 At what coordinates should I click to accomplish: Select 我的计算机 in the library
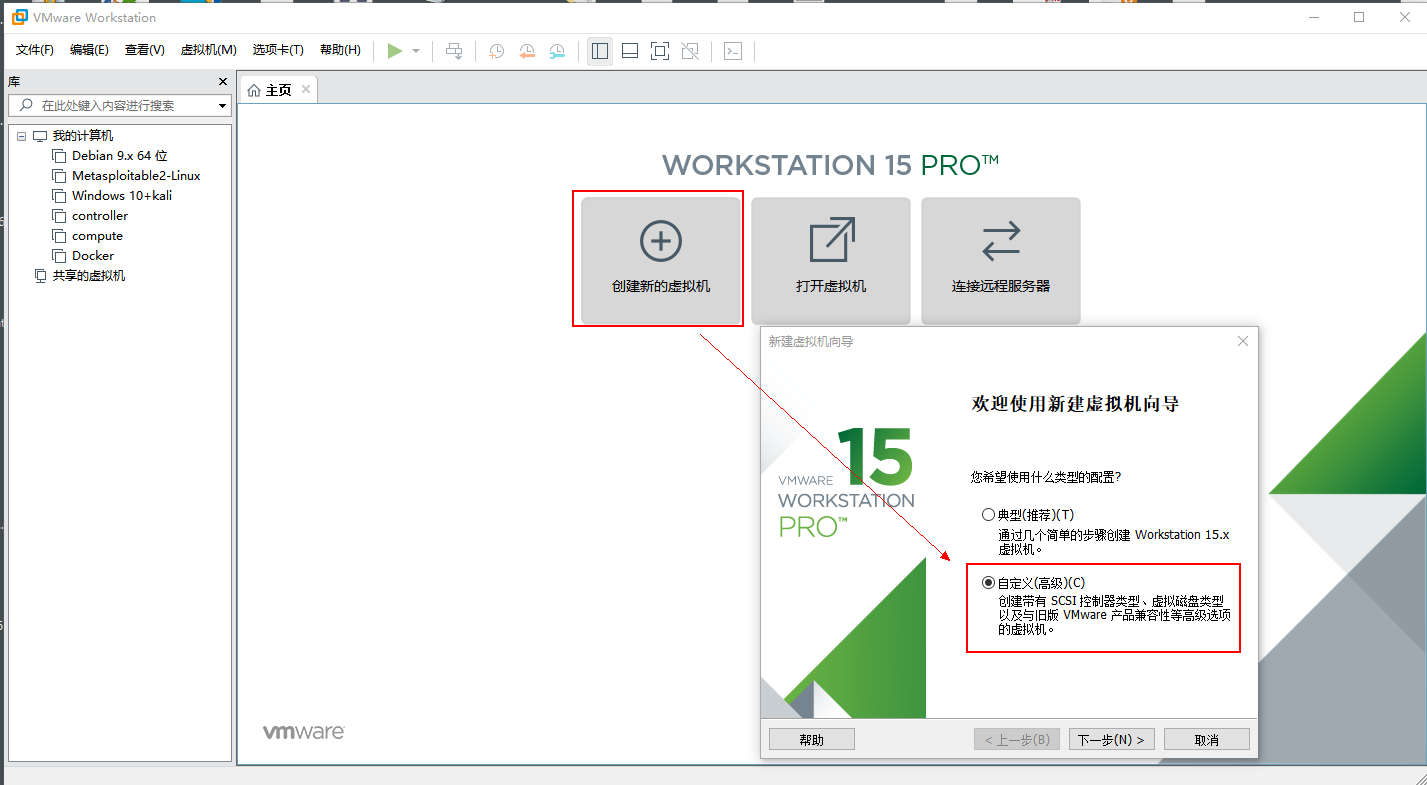click(x=83, y=136)
